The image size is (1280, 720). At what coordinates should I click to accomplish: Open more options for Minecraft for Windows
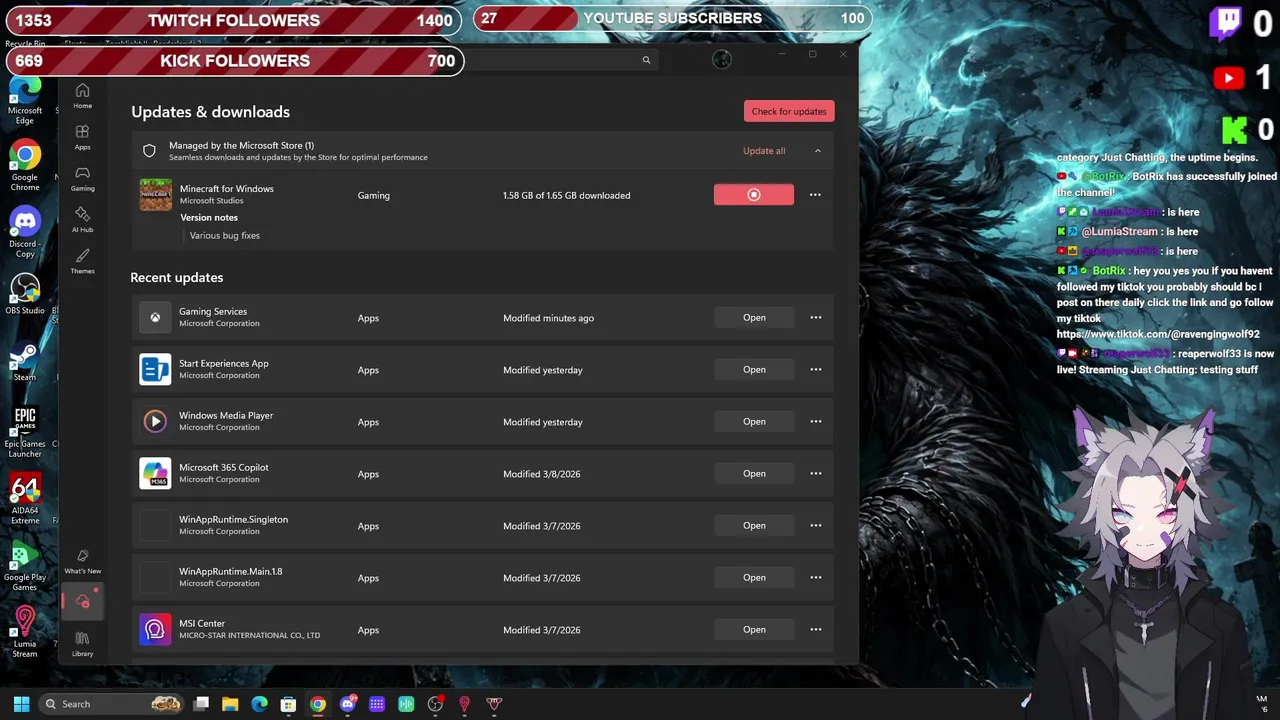pos(815,195)
